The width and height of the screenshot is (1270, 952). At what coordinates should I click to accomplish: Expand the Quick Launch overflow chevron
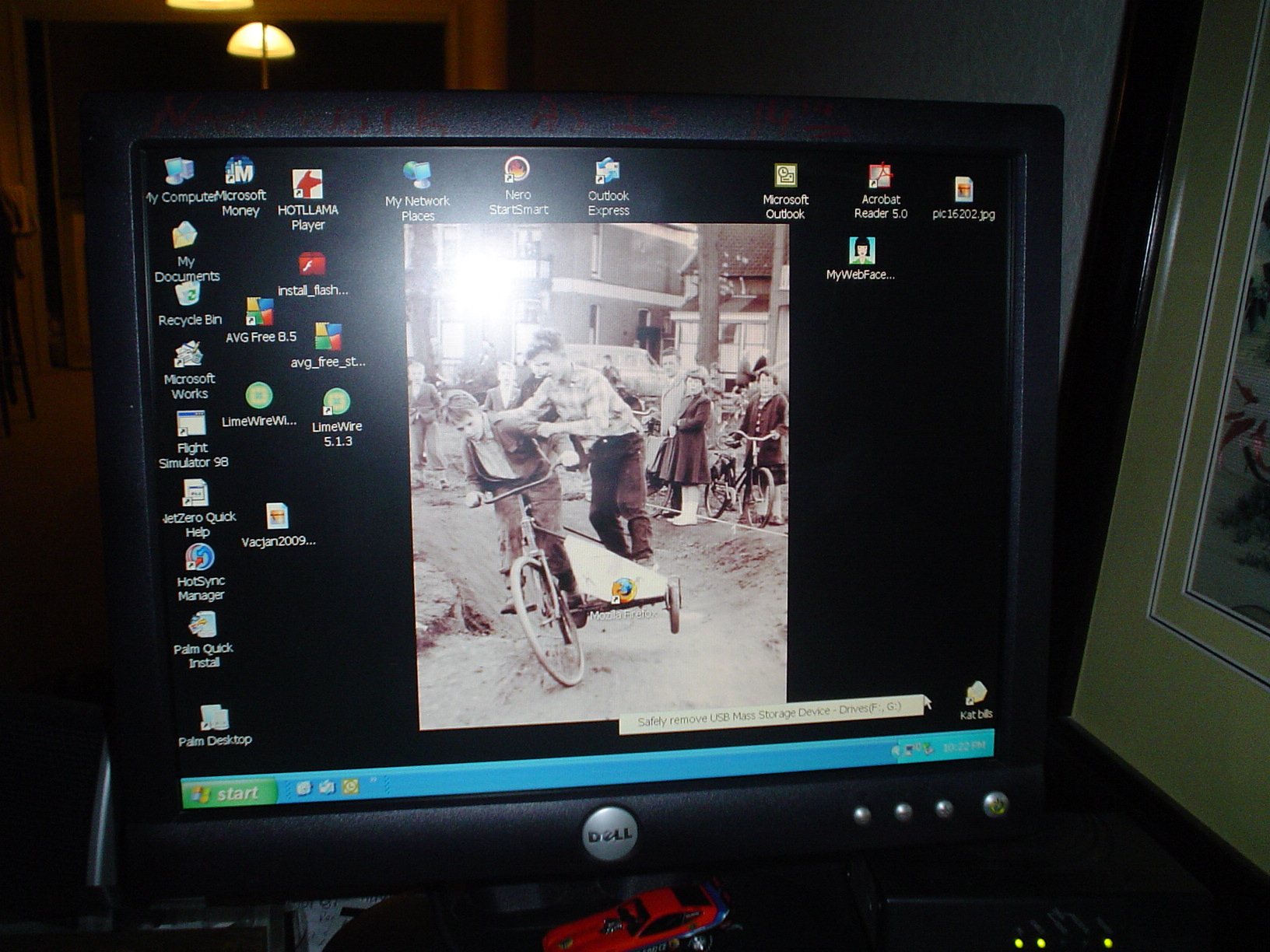coord(373,780)
